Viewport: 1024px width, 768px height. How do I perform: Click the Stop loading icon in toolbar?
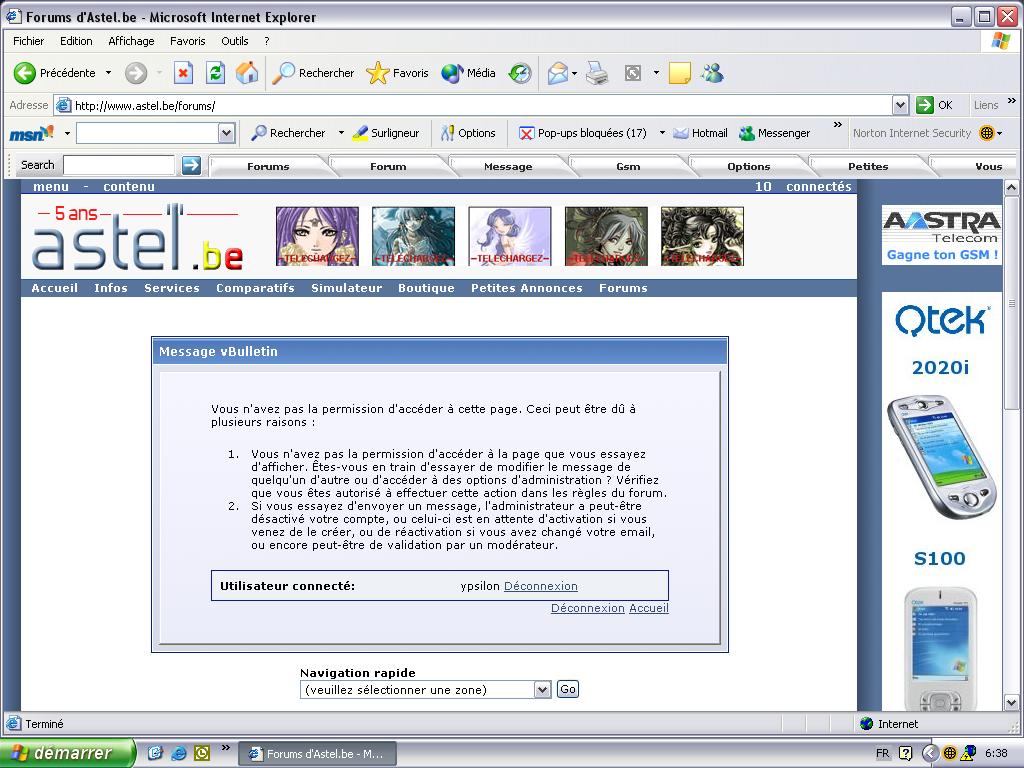[x=183, y=73]
